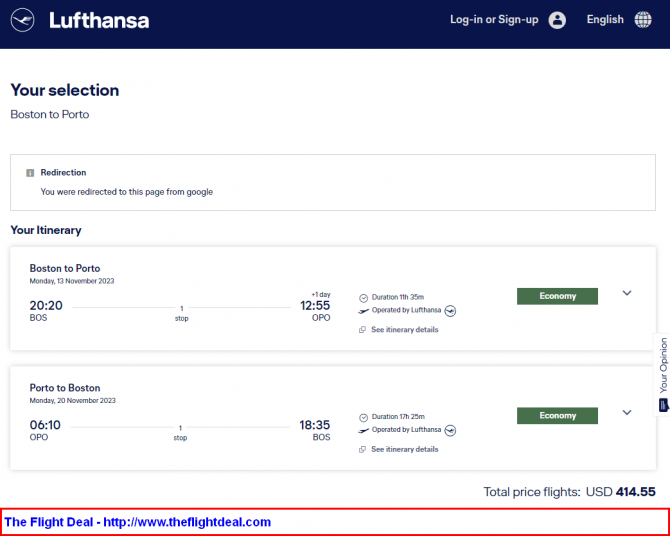Open the Your Opinion feedback tab
Image resolution: width=670 pixels, height=536 pixels.
tap(662, 374)
